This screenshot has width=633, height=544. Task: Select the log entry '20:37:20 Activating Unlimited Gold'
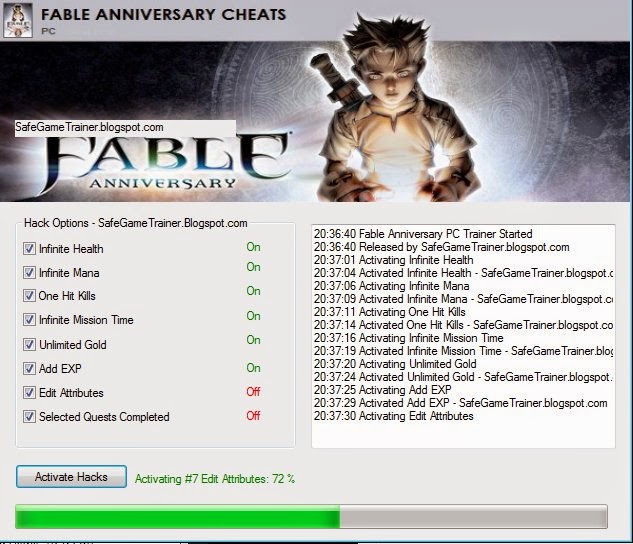tap(395, 364)
